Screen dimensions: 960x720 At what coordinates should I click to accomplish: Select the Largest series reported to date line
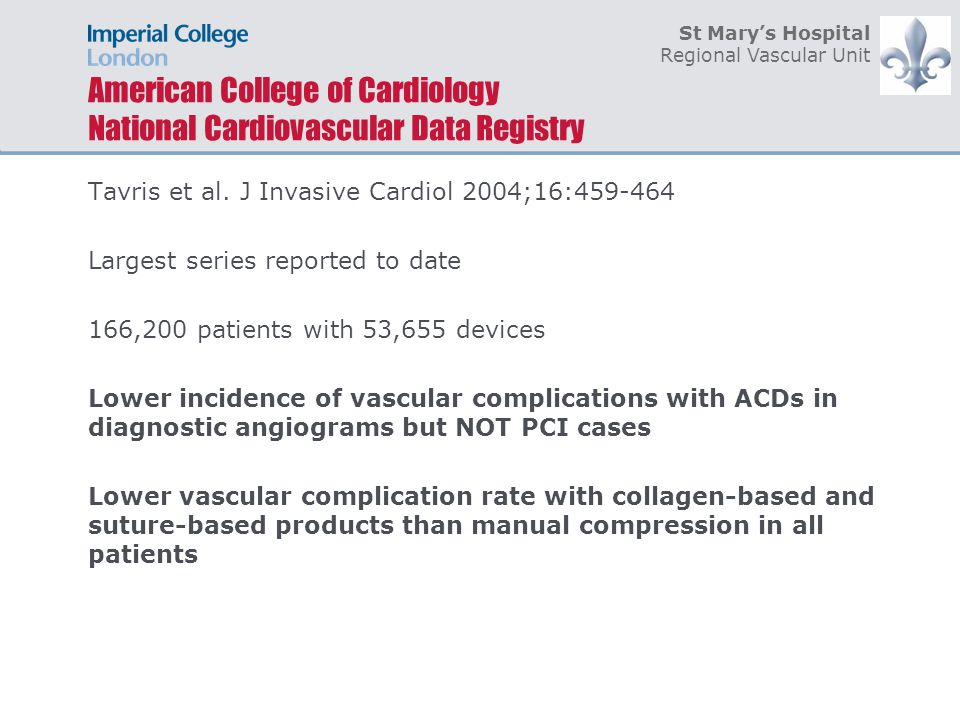pyautogui.click(x=274, y=261)
